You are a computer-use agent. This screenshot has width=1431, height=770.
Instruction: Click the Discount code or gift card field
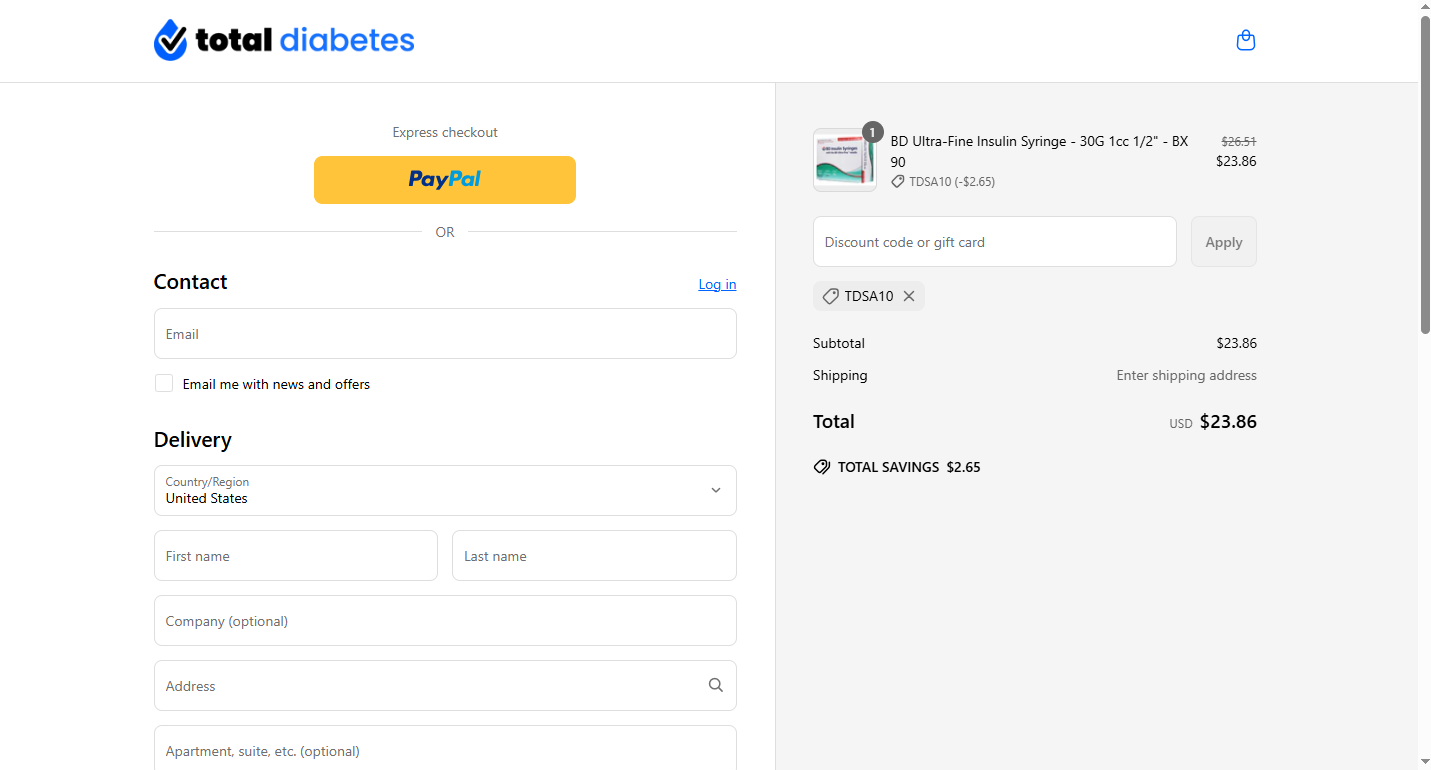994,242
